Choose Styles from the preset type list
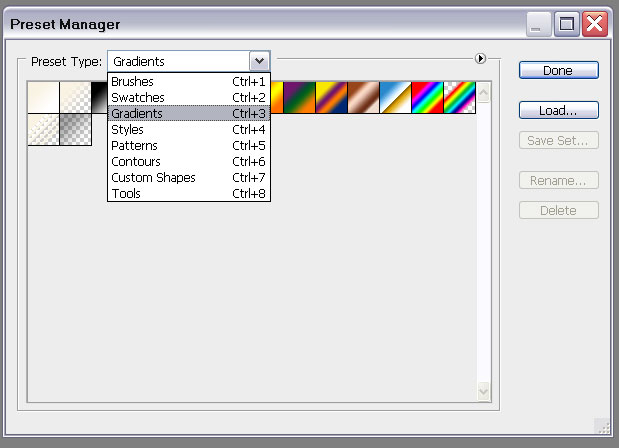This screenshot has width=619, height=448. 189,129
